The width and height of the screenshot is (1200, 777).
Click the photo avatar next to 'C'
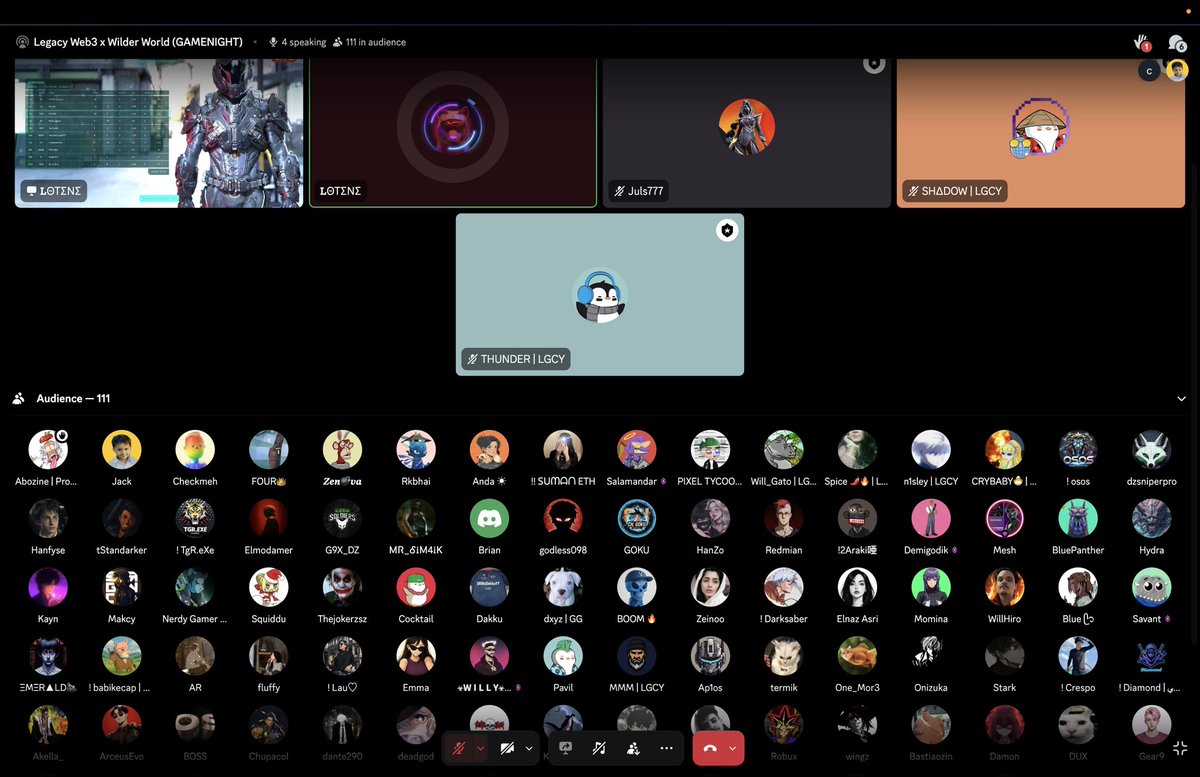click(x=1178, y=71)
